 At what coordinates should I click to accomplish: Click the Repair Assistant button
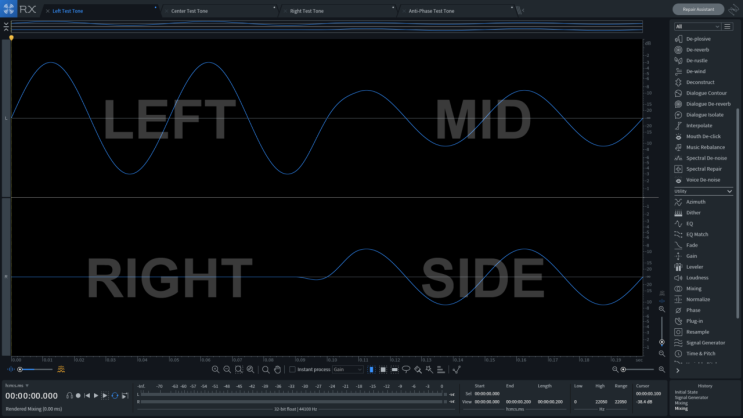pyautogui.click(x=698, y=9)
